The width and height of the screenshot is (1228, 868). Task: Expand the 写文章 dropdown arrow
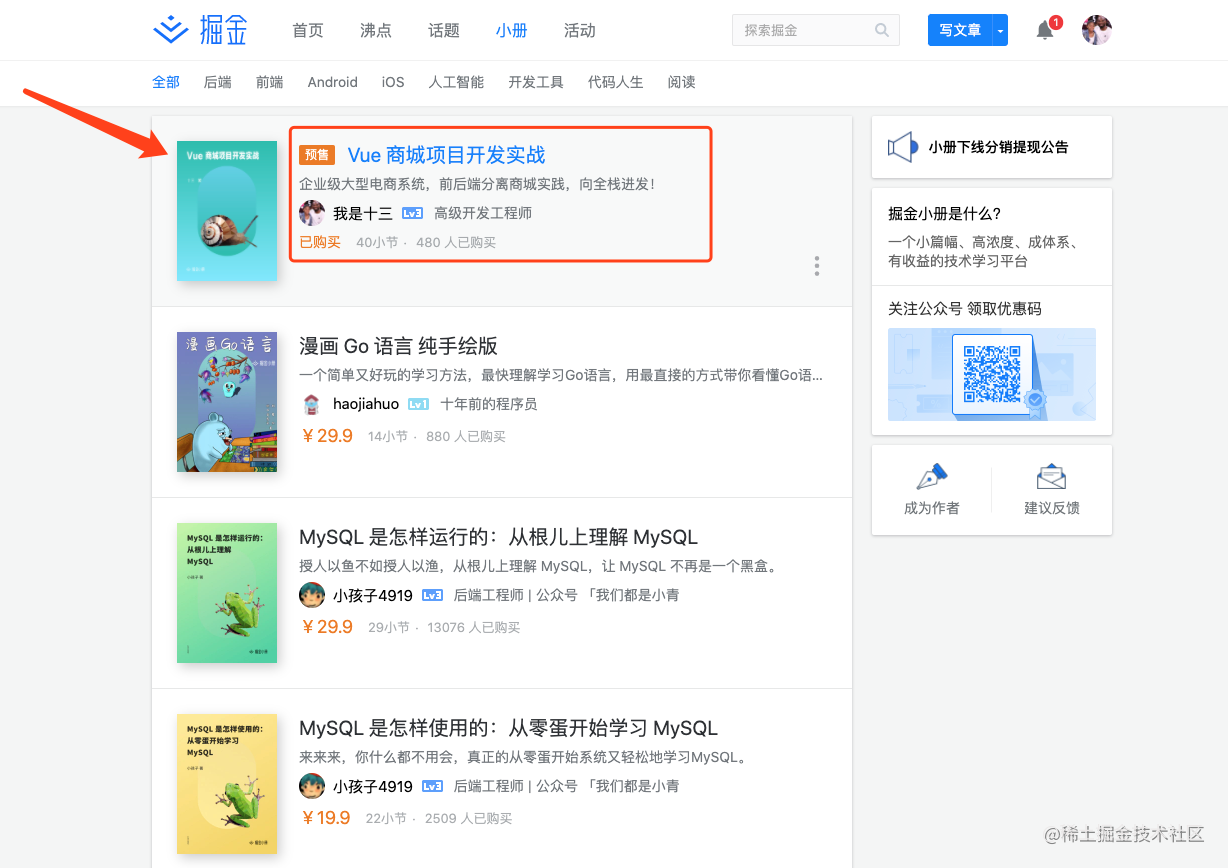(1000, 31)
